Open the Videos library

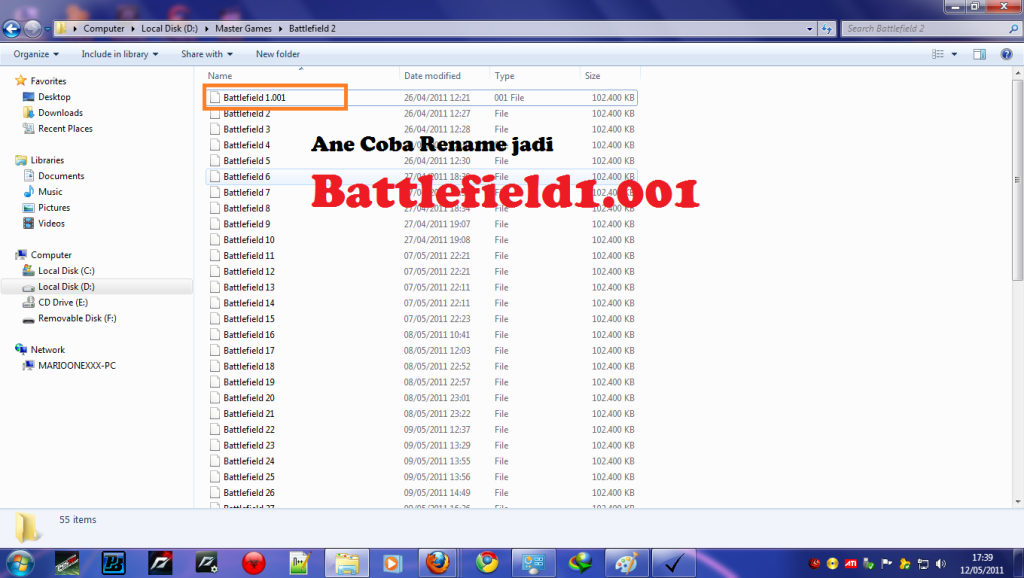coord(51,223)
